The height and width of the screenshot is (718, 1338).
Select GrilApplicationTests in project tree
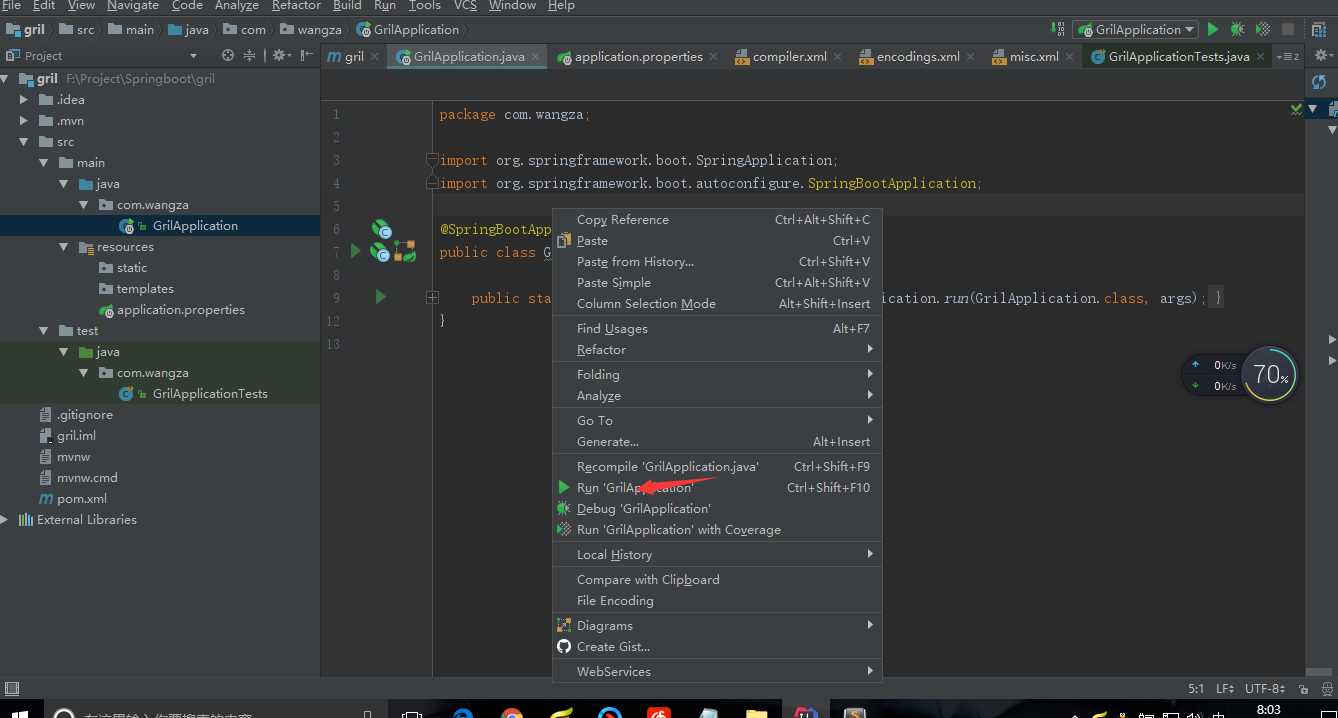click(210, 393)
